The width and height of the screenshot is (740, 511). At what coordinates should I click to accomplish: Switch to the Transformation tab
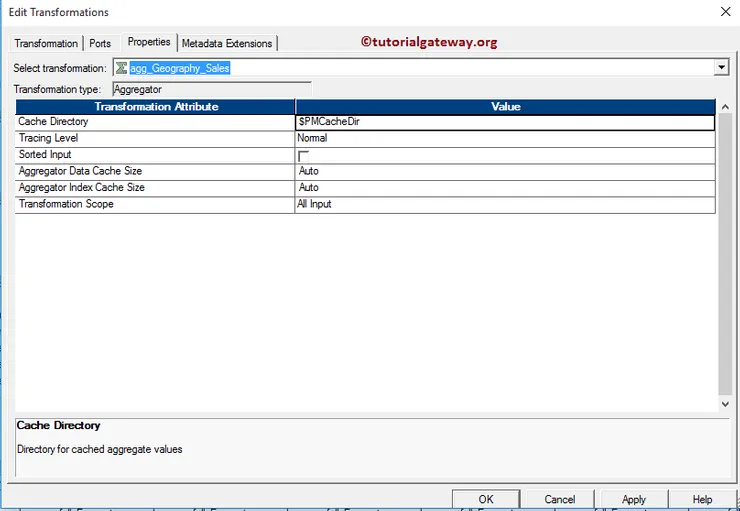coord(46,43)
